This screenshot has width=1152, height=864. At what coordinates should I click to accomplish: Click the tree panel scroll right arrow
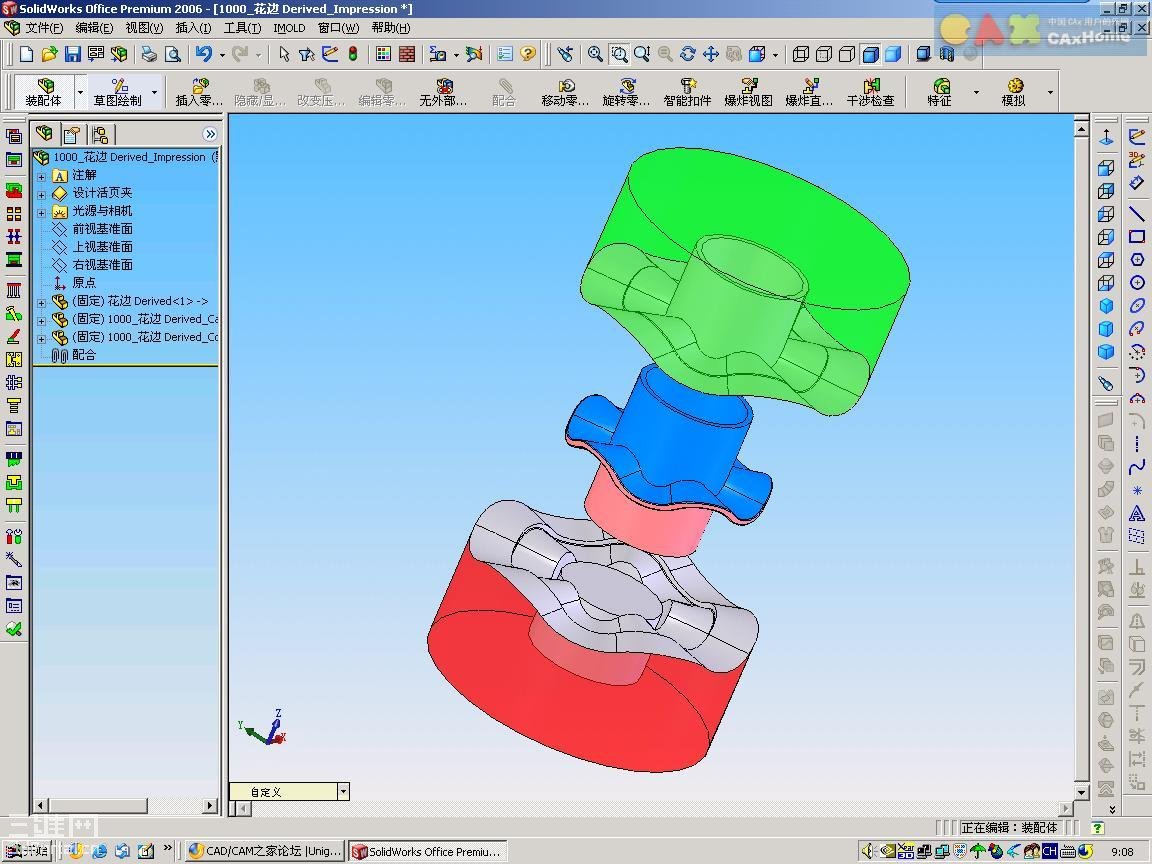pyautogui.click(x=210, y=806)
